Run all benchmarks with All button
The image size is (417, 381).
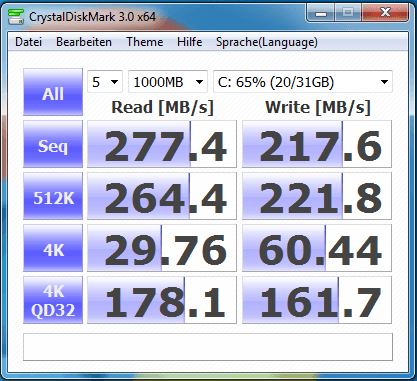pyautogui.click(x=53, y=92)
